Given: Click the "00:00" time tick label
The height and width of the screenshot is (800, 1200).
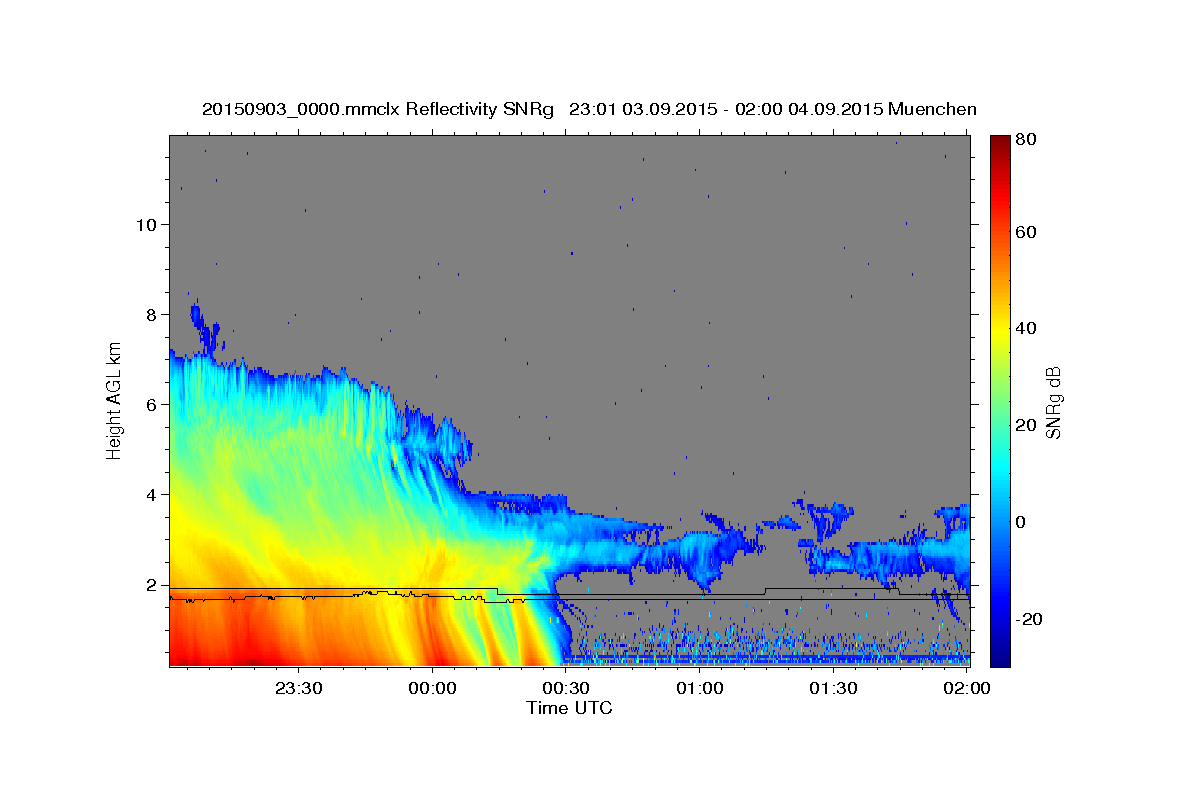Looking at the screenshot, I should 433,688.
